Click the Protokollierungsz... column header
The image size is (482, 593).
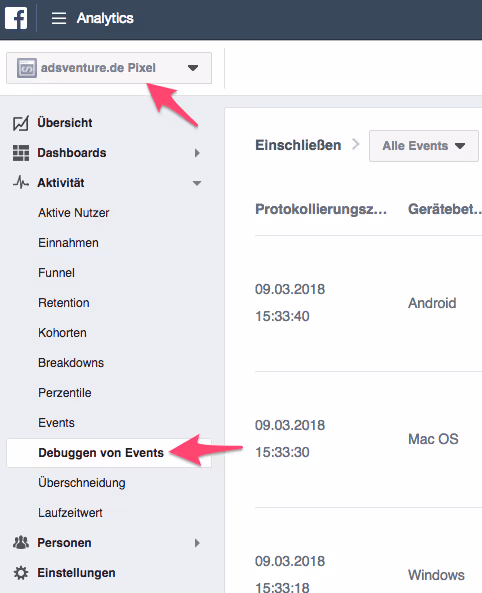pos(321,209)
